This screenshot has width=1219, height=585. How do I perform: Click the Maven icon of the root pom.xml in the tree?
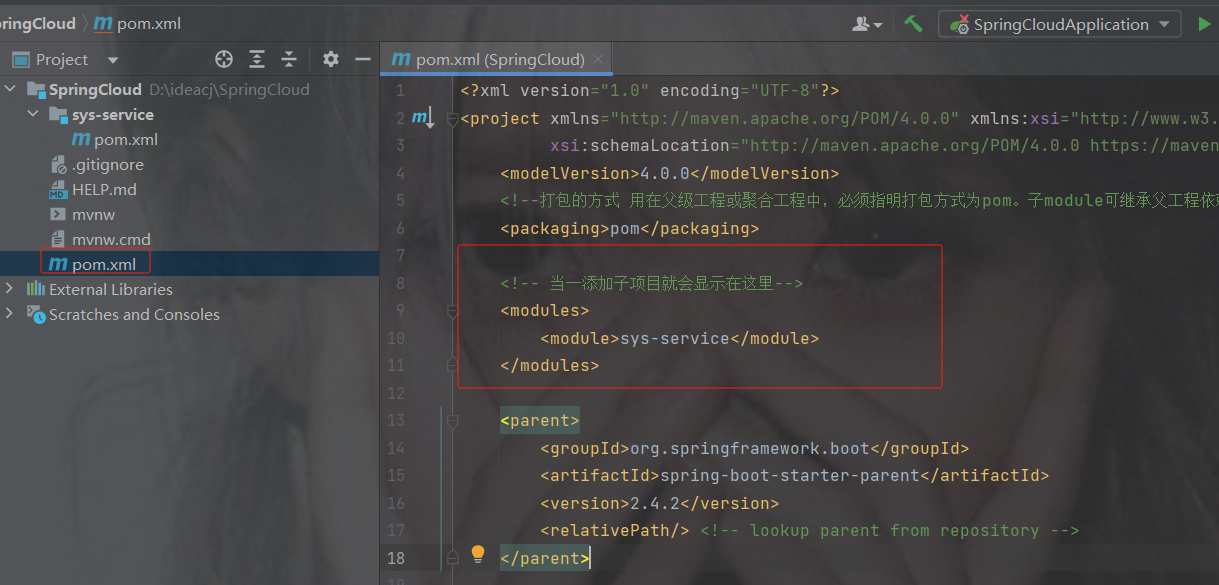[x=57, y=264]
